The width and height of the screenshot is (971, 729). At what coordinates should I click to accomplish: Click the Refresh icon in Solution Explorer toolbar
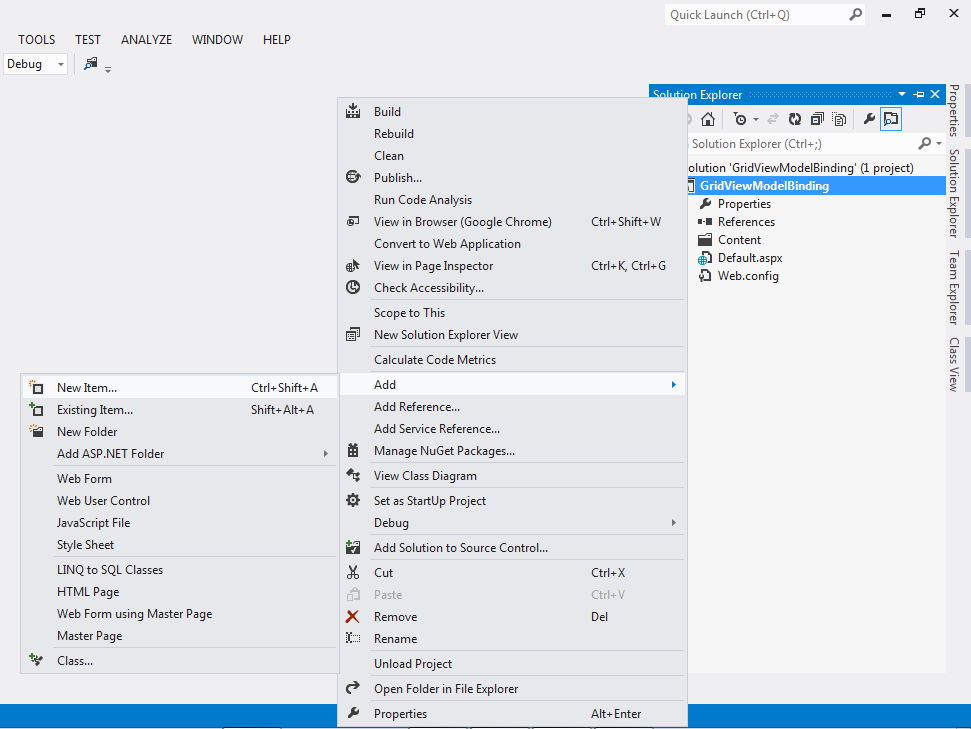coord(795,119)
